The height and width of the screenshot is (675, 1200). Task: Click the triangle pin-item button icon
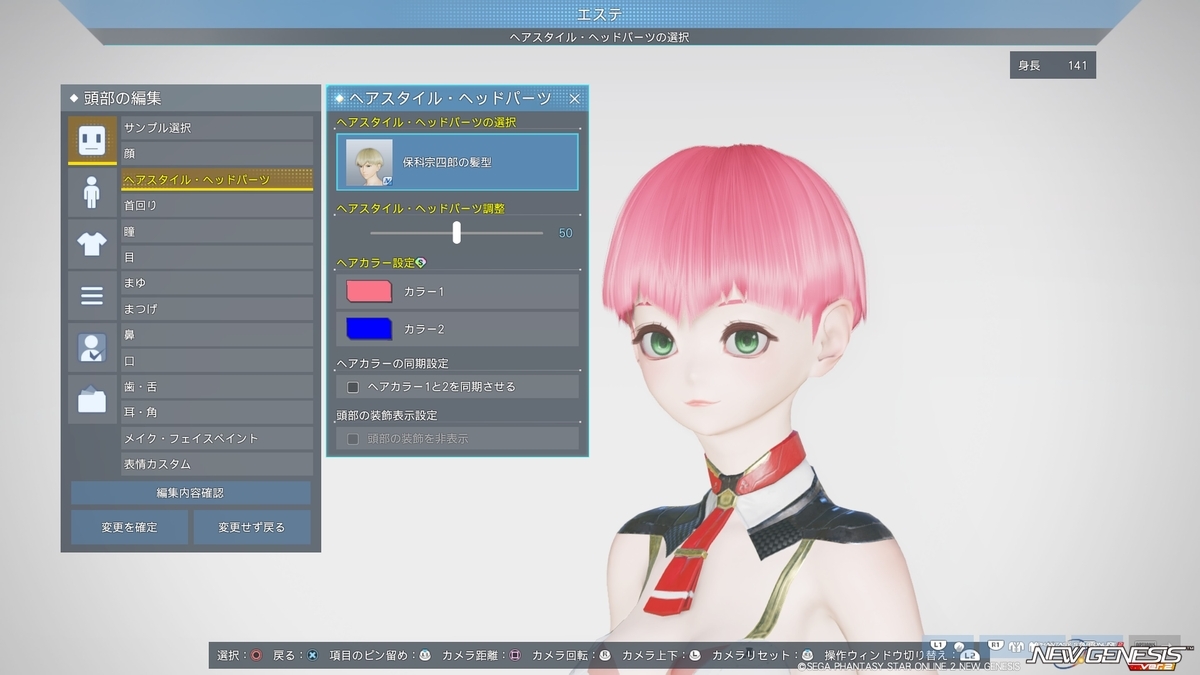[425, 655]
